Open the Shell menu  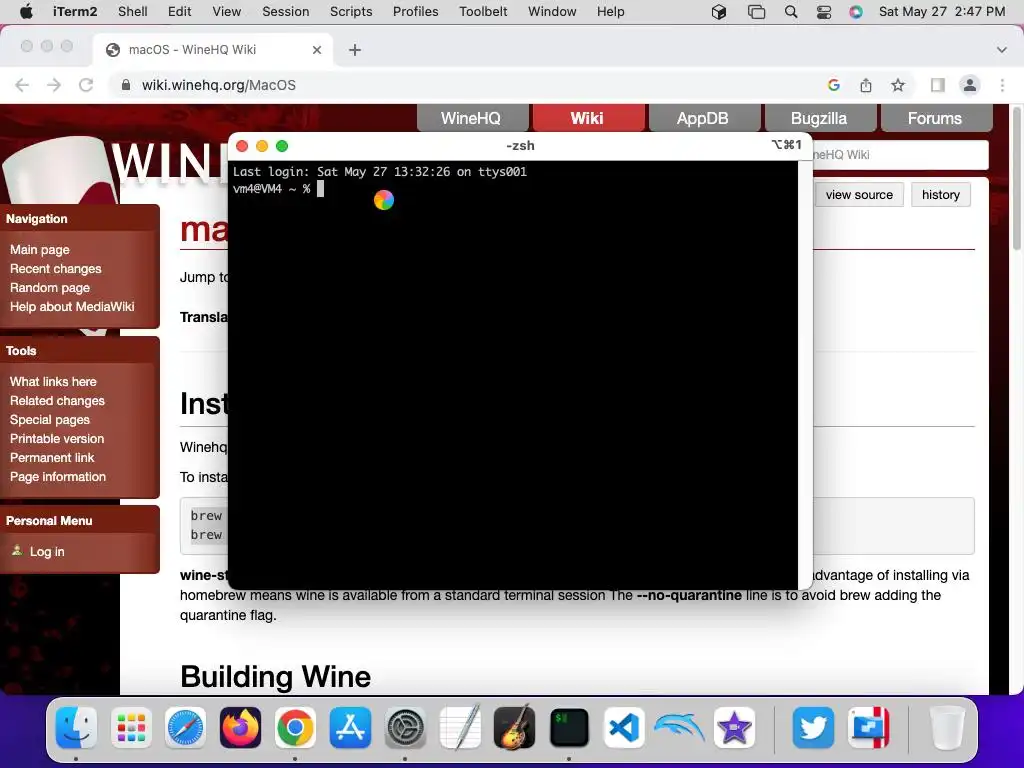[x=133, y=12]
